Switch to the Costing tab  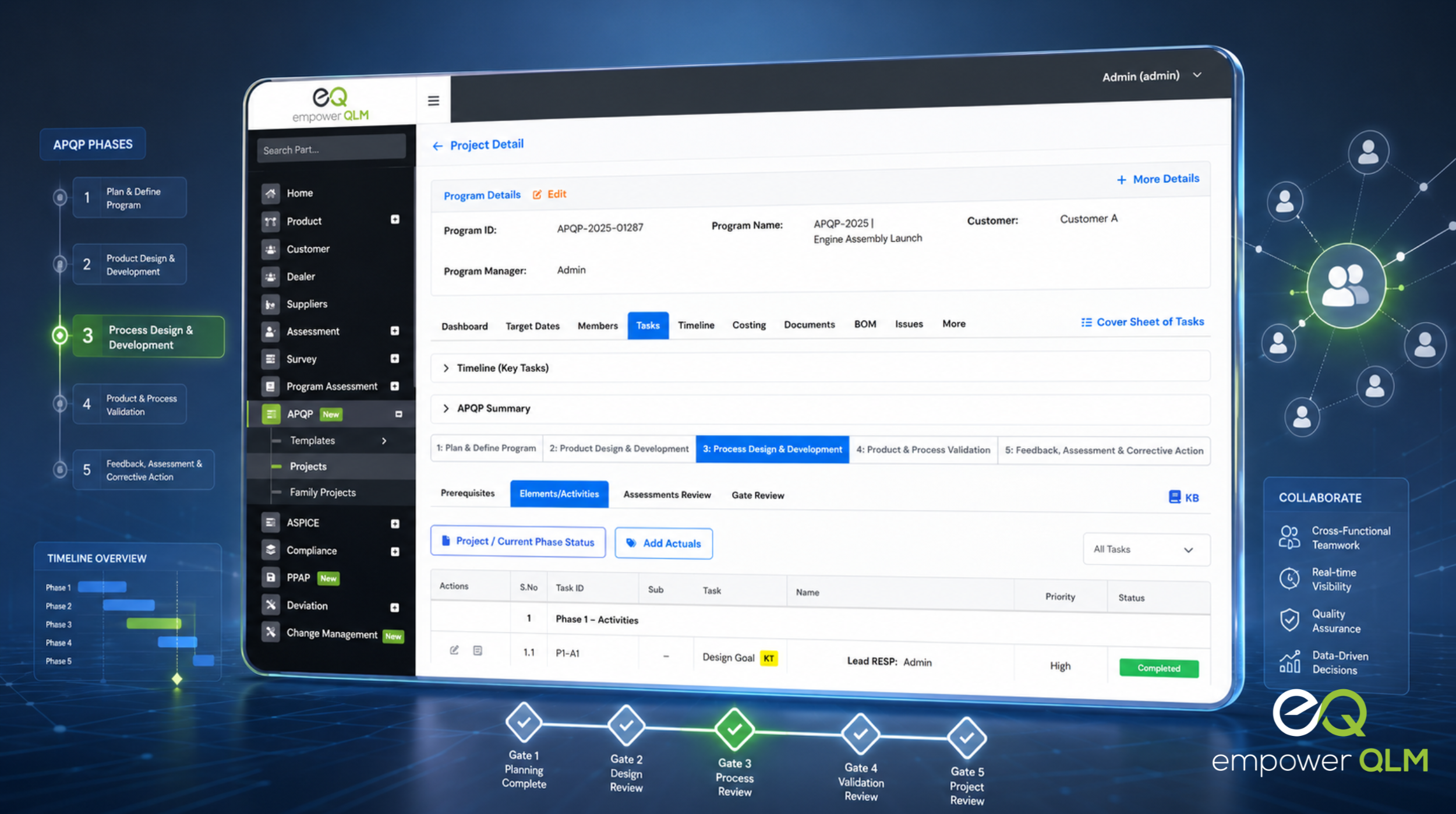point(749,325)
